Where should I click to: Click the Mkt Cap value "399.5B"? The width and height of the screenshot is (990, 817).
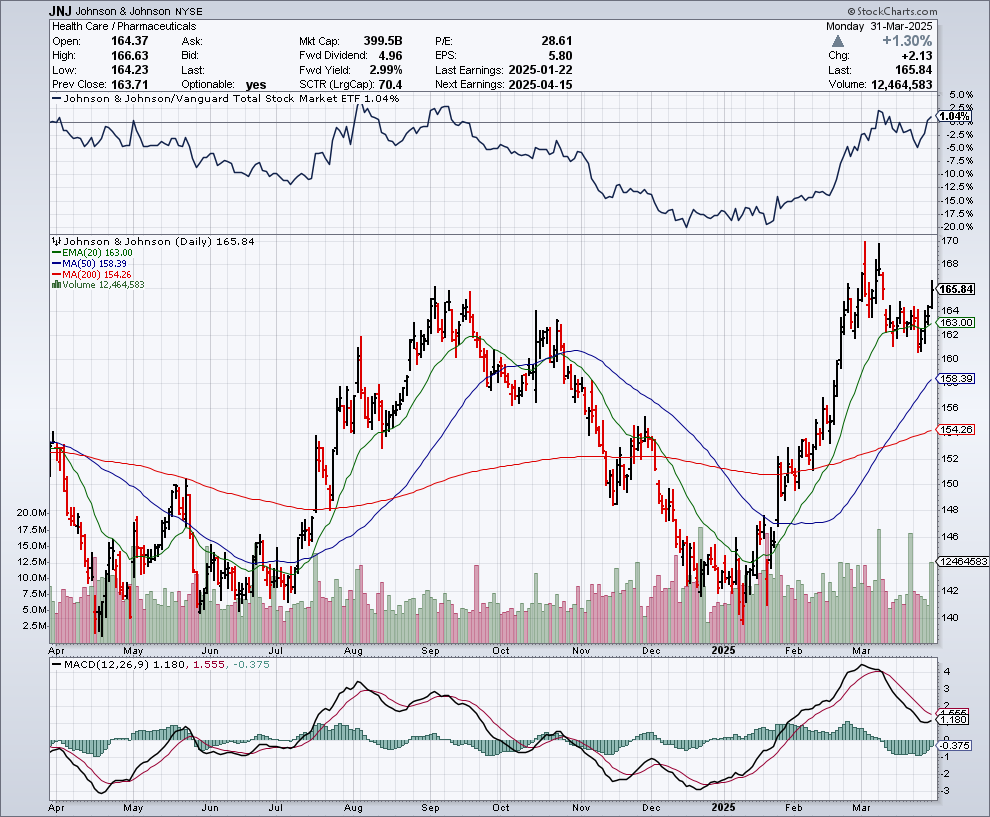[383, 41]
